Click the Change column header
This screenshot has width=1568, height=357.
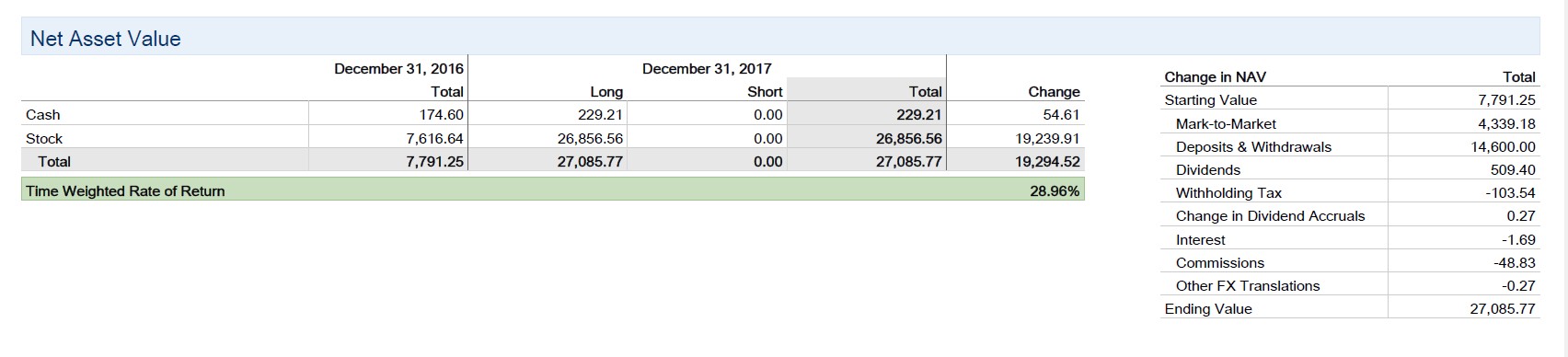coord(1054,92)
